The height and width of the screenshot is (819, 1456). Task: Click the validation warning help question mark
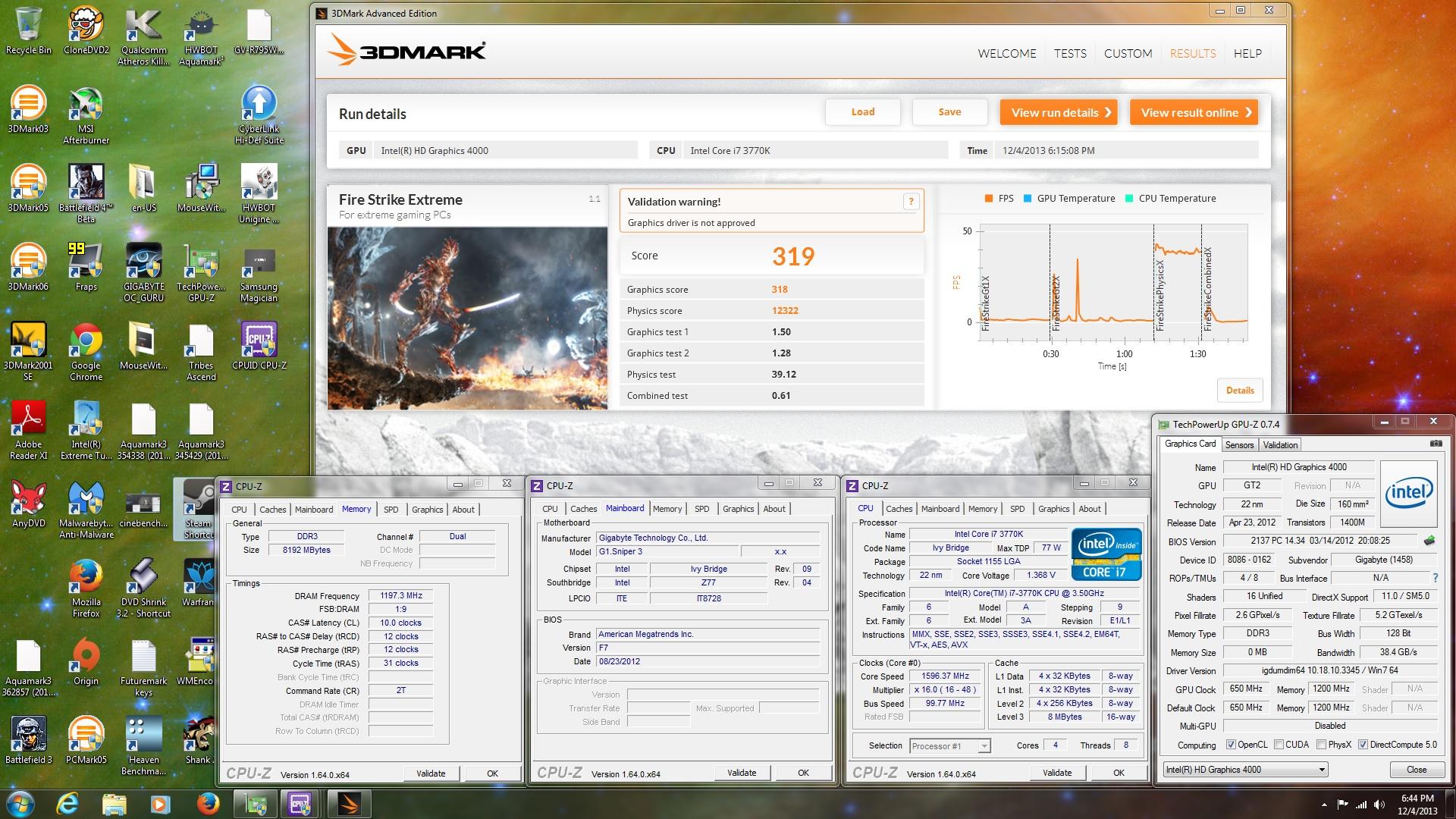click(x=911, y=202)
